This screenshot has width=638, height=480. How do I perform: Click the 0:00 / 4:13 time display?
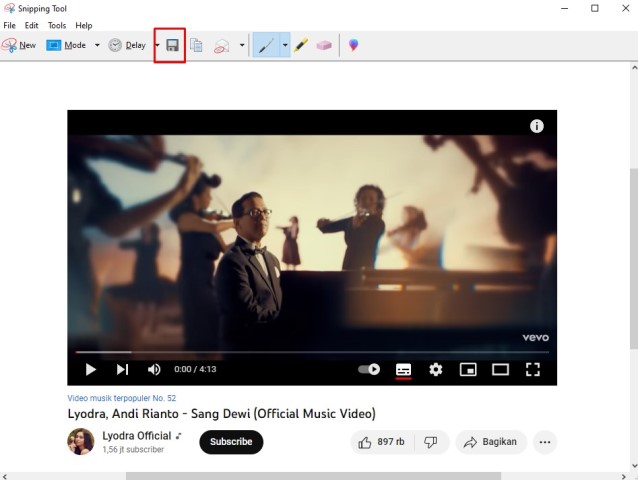195,369
